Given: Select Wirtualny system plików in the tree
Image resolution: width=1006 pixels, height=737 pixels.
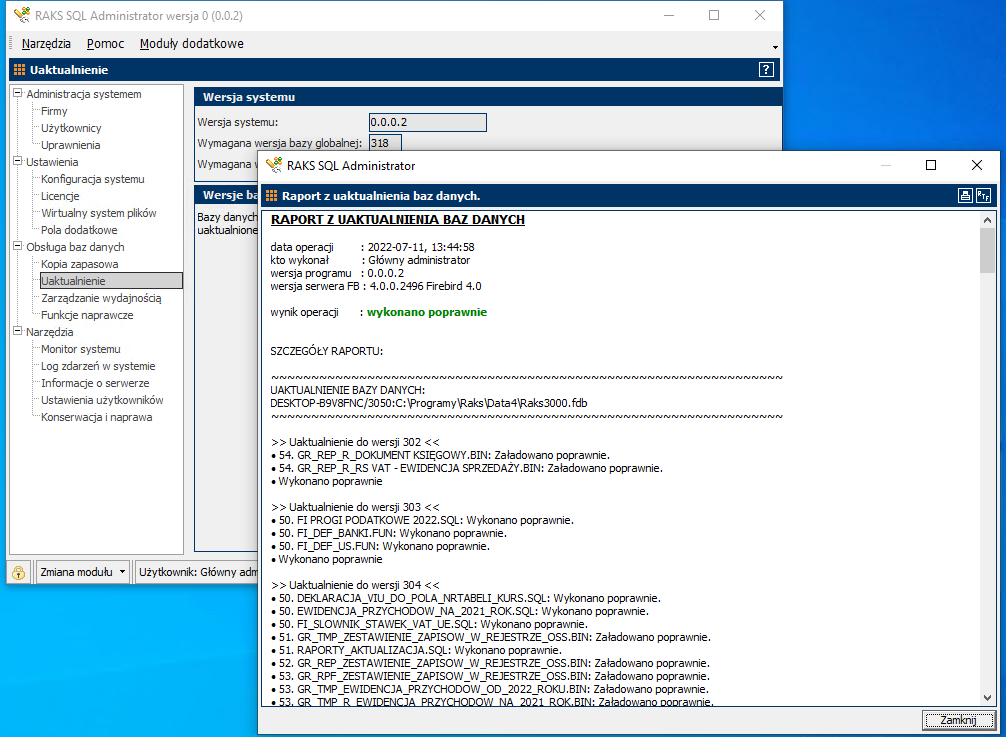Looking at the screenshot, I should [99, 213].
